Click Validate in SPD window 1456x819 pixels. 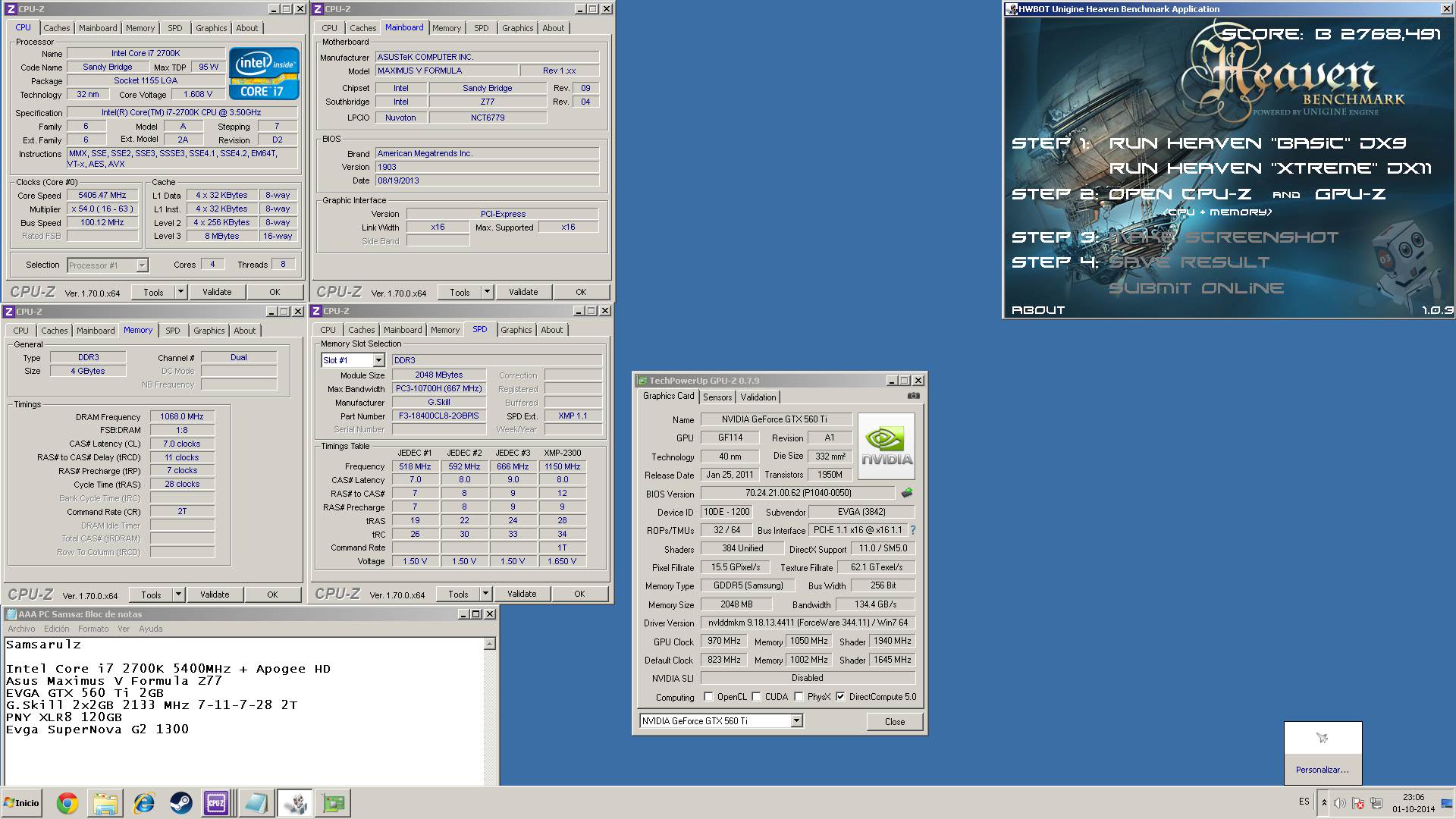click(x=522, y=594)
